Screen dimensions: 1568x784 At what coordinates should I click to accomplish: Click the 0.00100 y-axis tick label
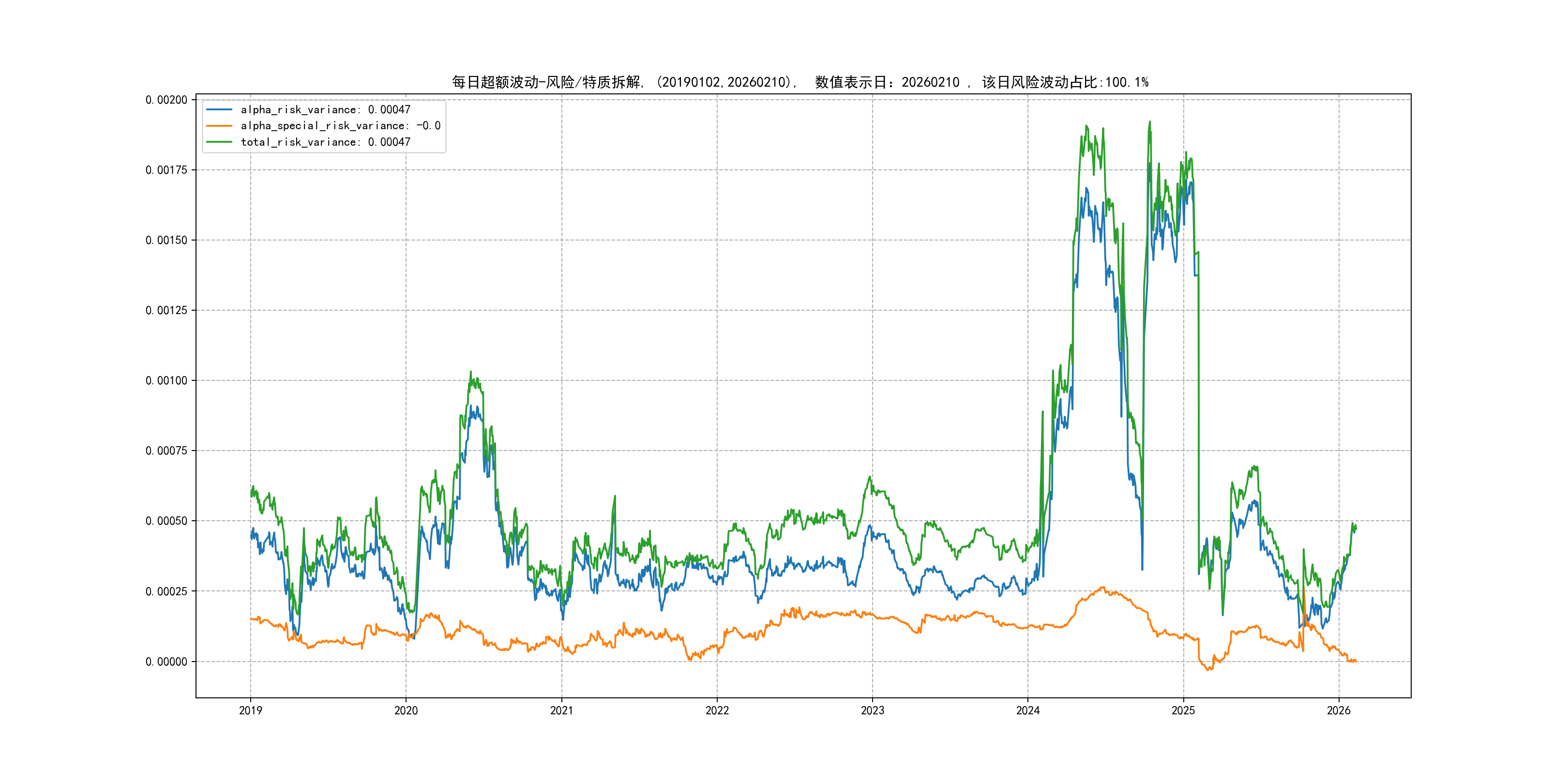pos(166,380)
